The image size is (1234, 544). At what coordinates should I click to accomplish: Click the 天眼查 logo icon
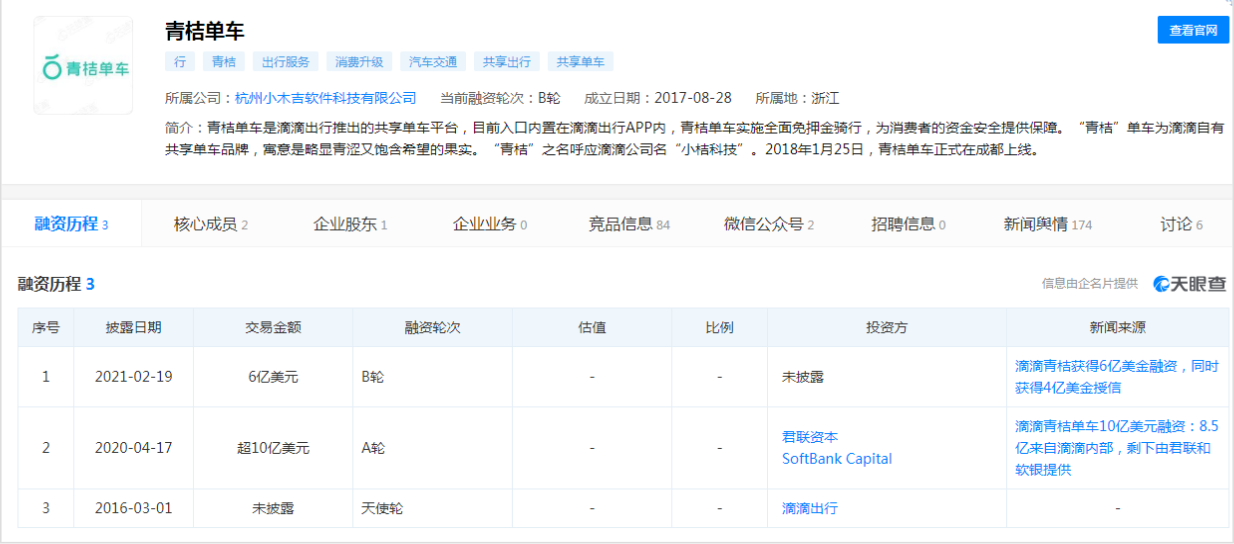coord(1189,284)
